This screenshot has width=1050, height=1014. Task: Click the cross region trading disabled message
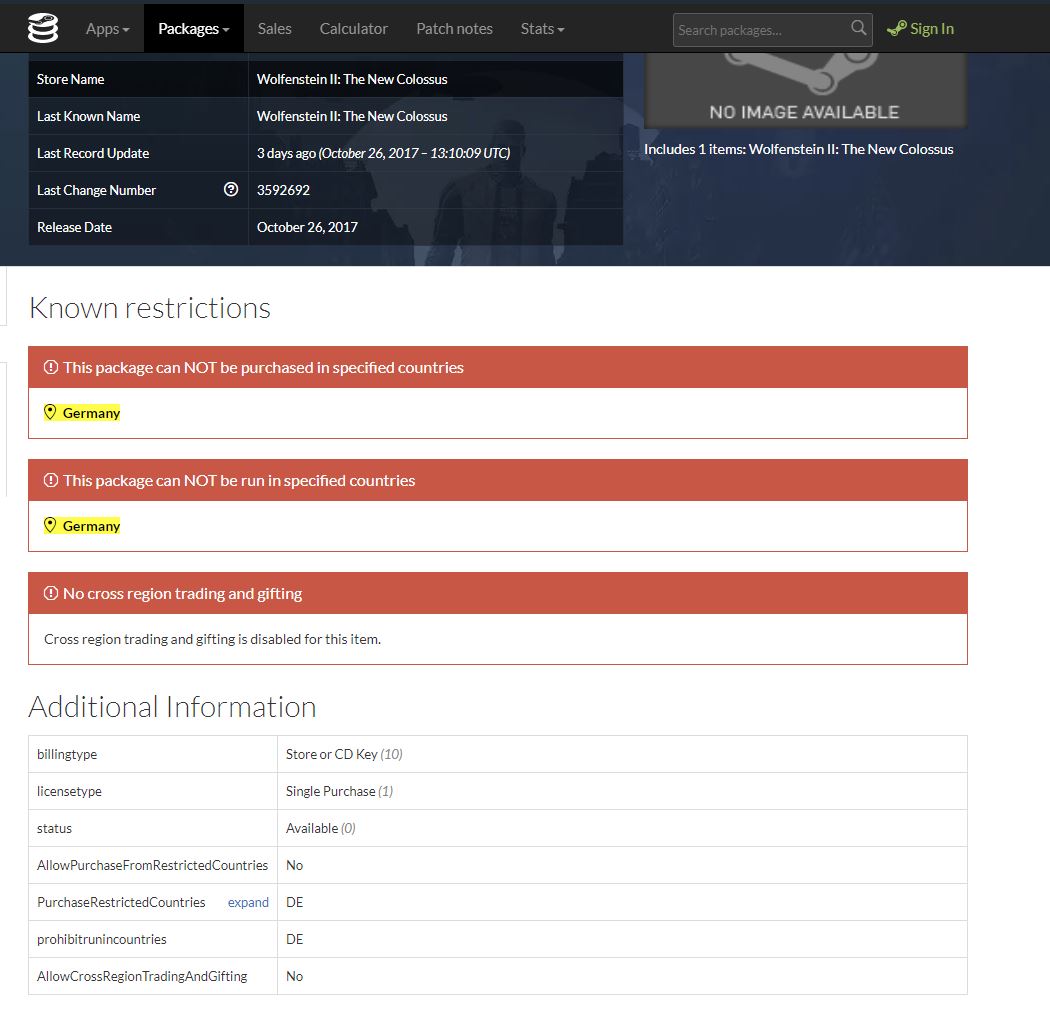coord(212,639)
